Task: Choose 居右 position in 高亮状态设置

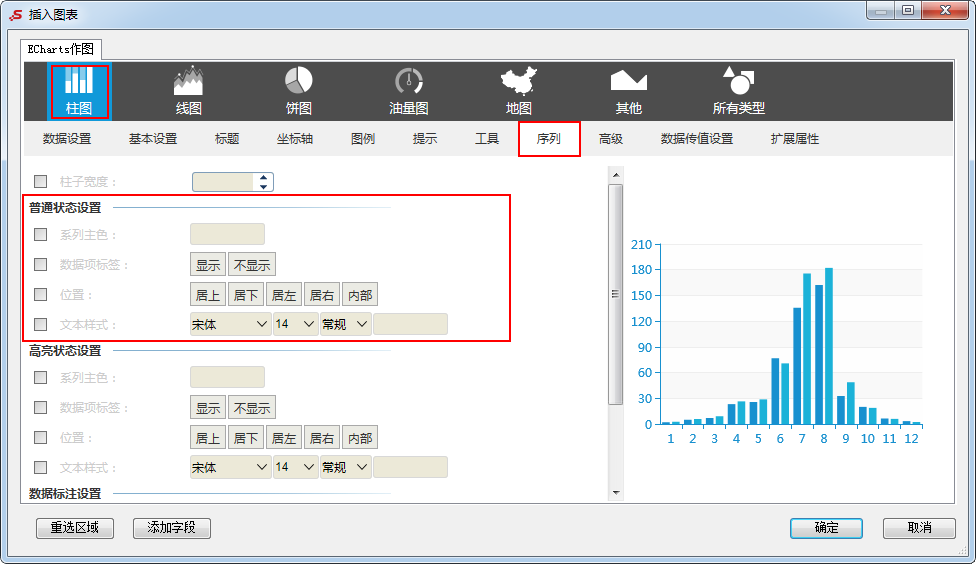Action: click(x=322, y=438)
